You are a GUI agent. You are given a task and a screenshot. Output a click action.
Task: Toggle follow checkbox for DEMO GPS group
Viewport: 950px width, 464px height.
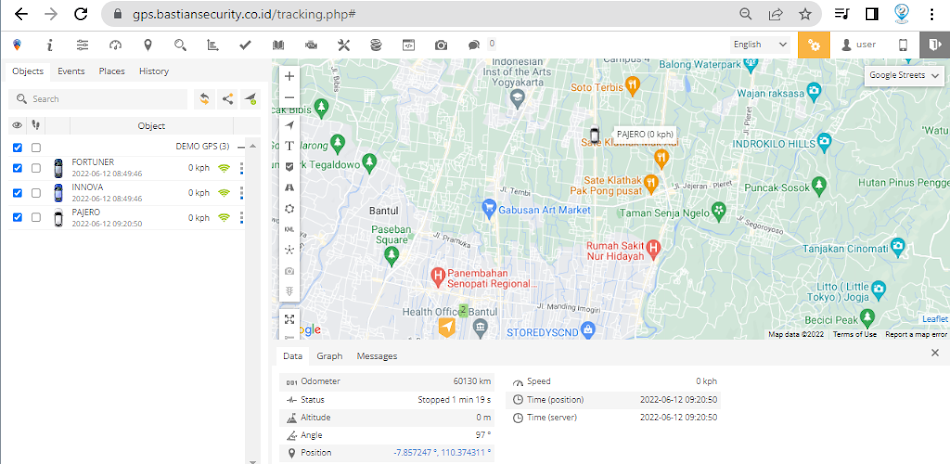pyautogui.click(x=36, y=147)
